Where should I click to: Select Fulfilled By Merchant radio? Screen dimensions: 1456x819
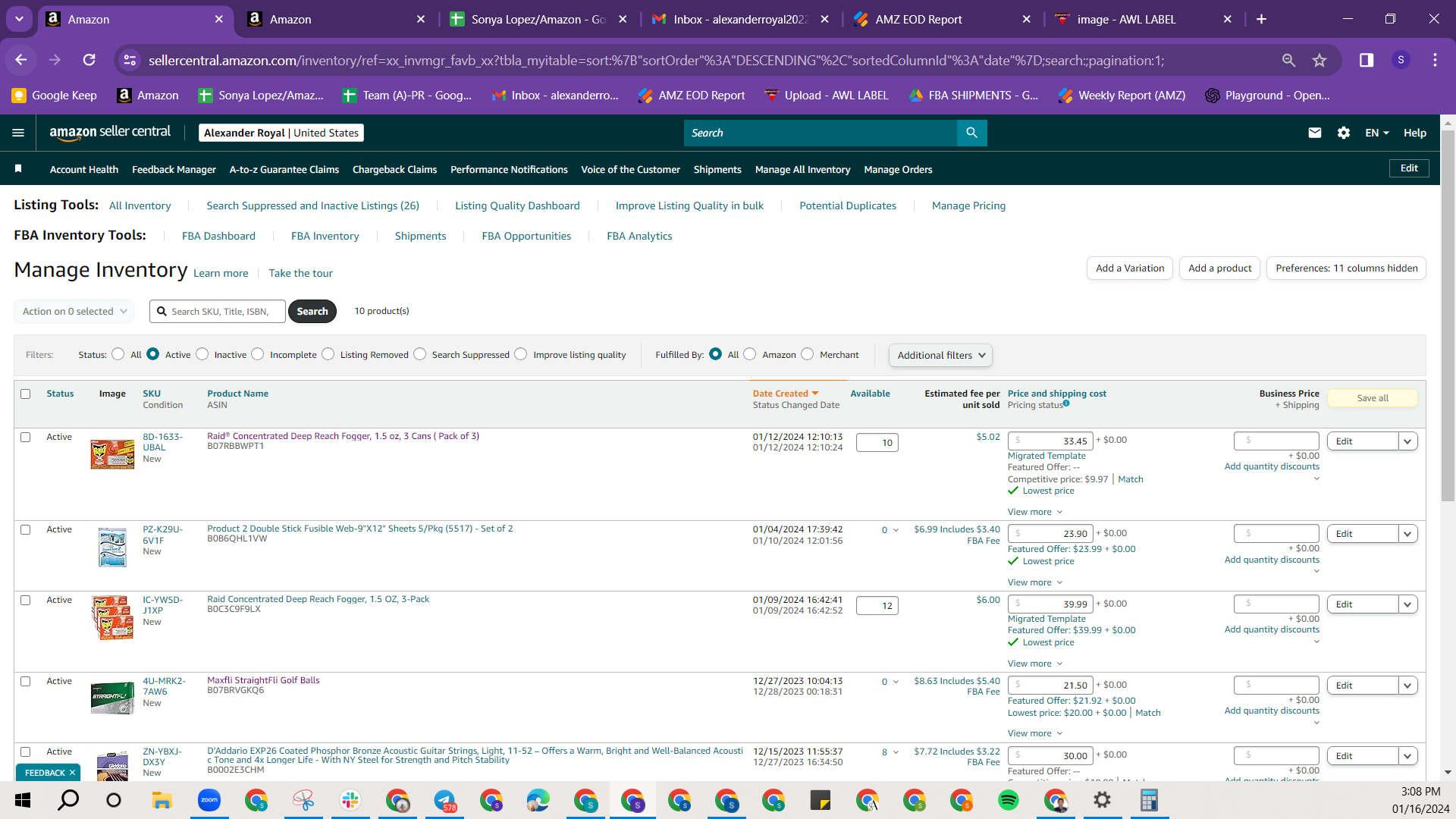click(808, 354)
